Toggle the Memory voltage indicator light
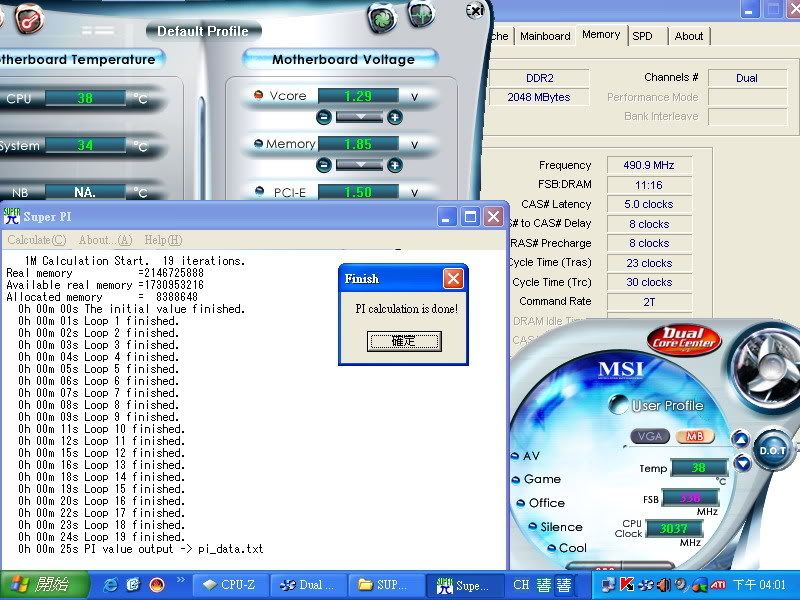The width and height of the screenshot is (800, 600). click(259, 143)
